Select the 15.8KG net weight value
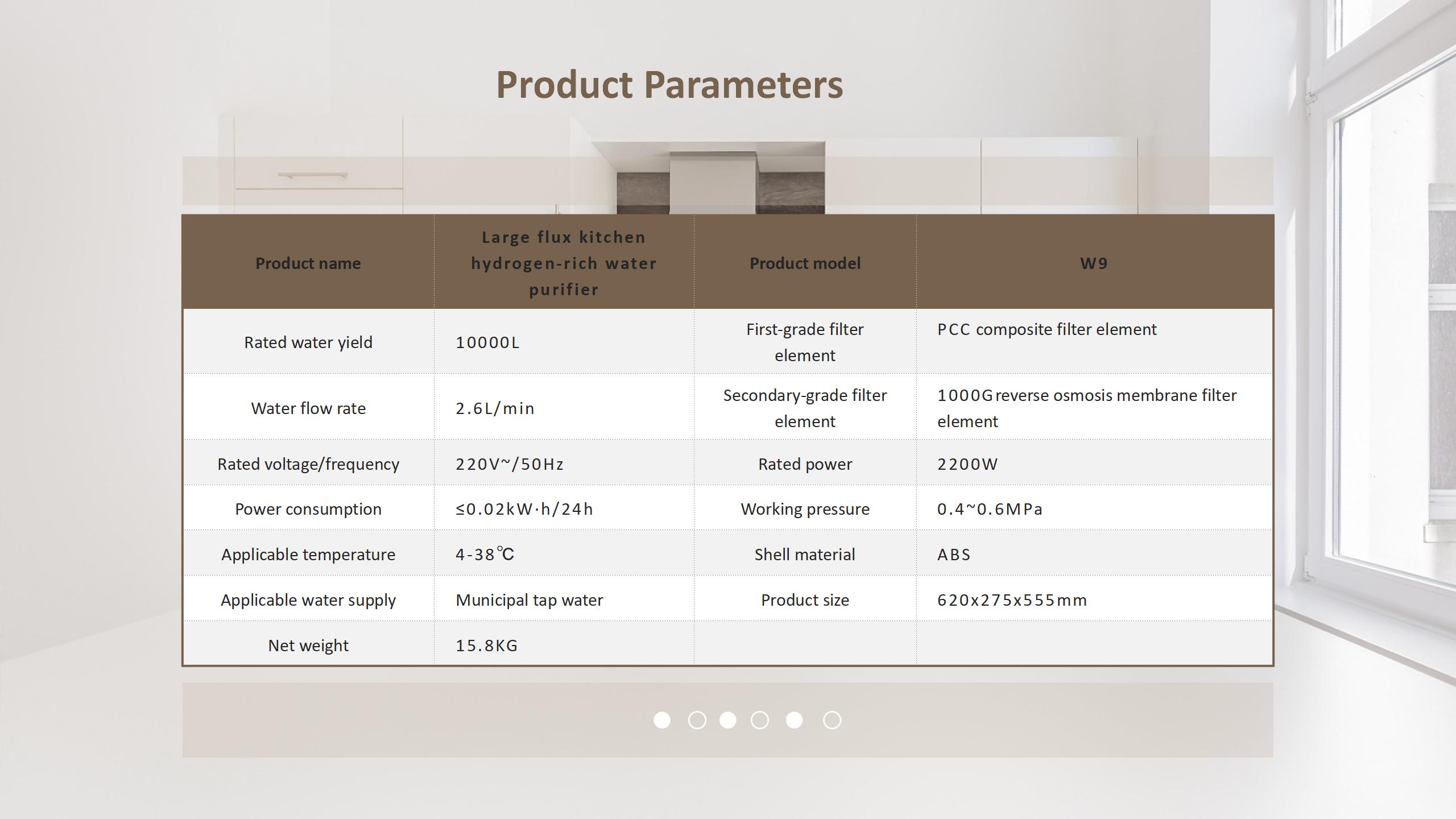 (486, 646)
